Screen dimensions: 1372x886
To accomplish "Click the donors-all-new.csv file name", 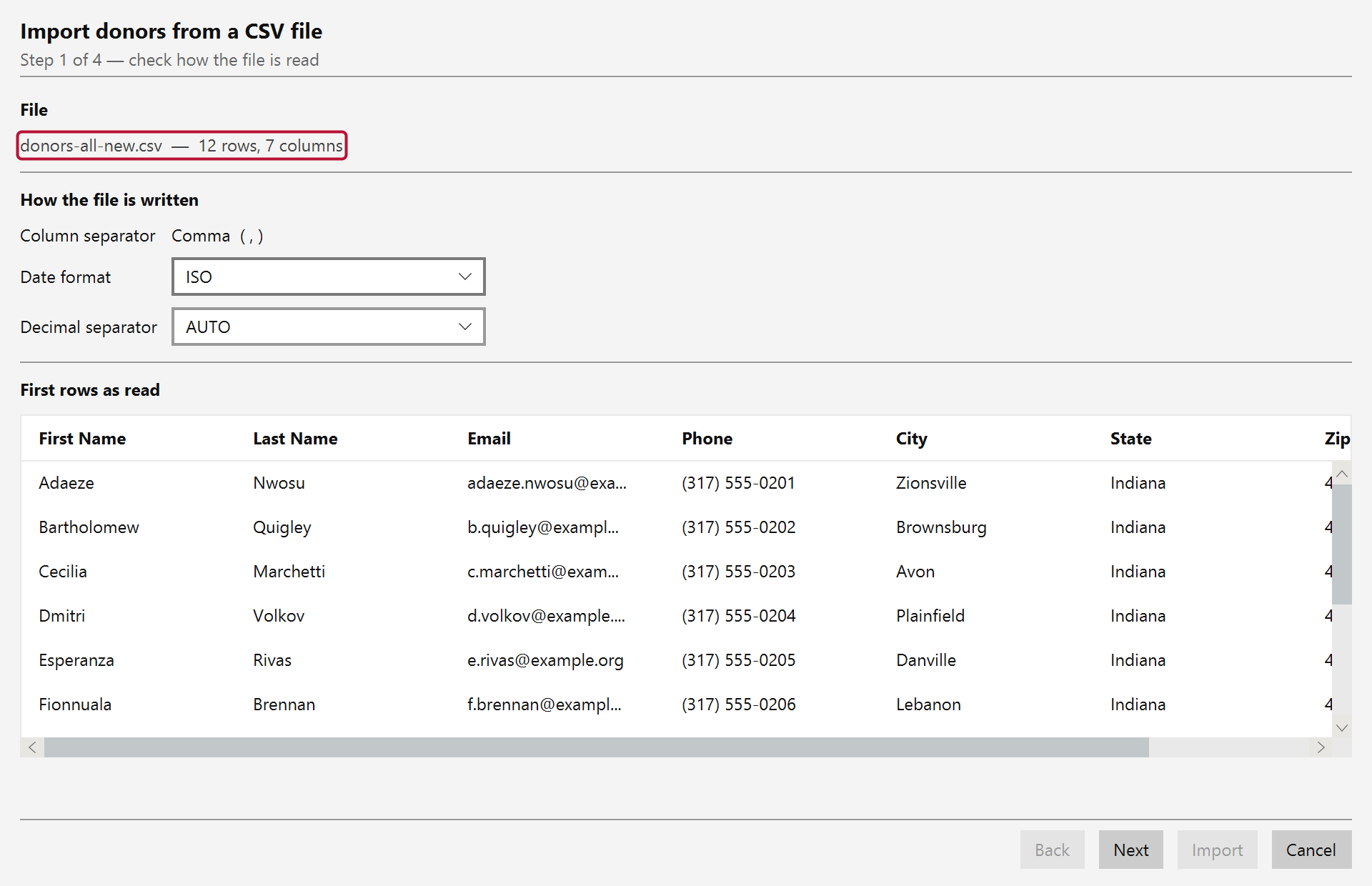I will pyautogui.click(x=91, y=146).
